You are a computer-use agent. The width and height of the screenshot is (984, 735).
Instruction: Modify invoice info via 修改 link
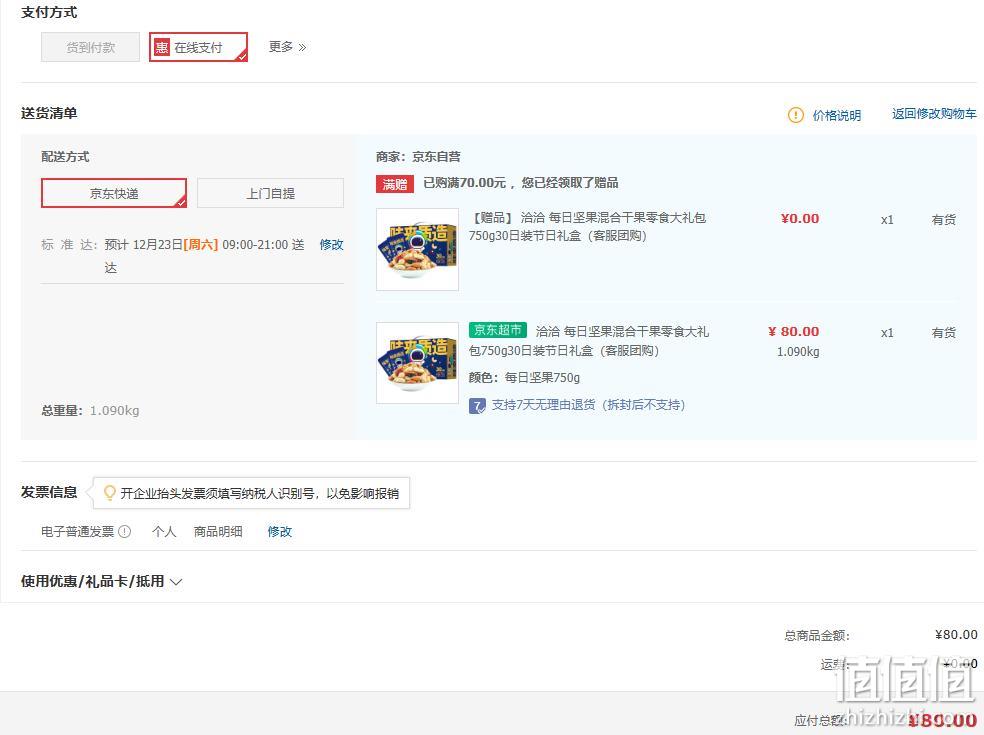click(x=279, y=532)
